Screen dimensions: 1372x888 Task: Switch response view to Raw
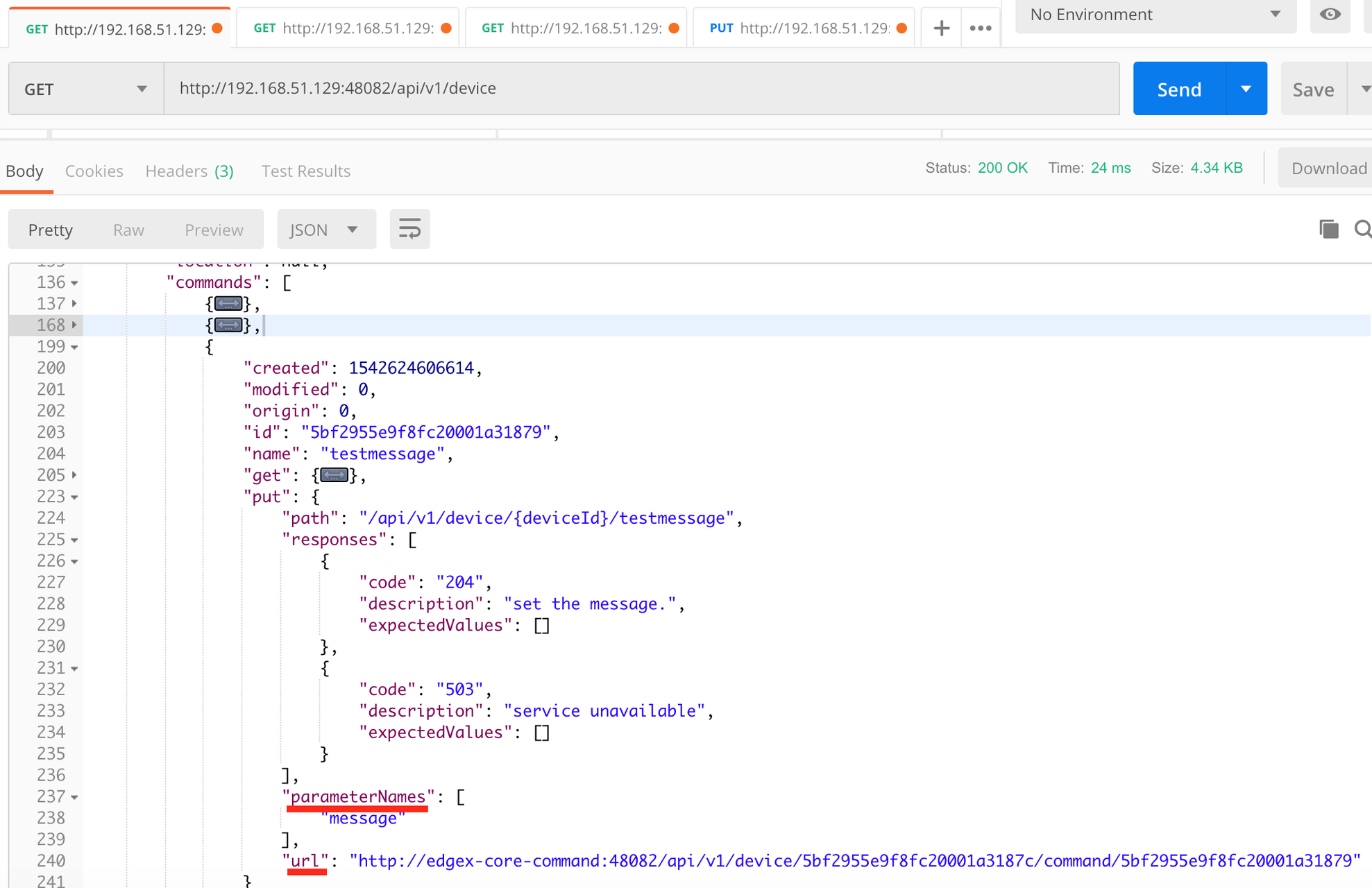click(x=129, y=230)
